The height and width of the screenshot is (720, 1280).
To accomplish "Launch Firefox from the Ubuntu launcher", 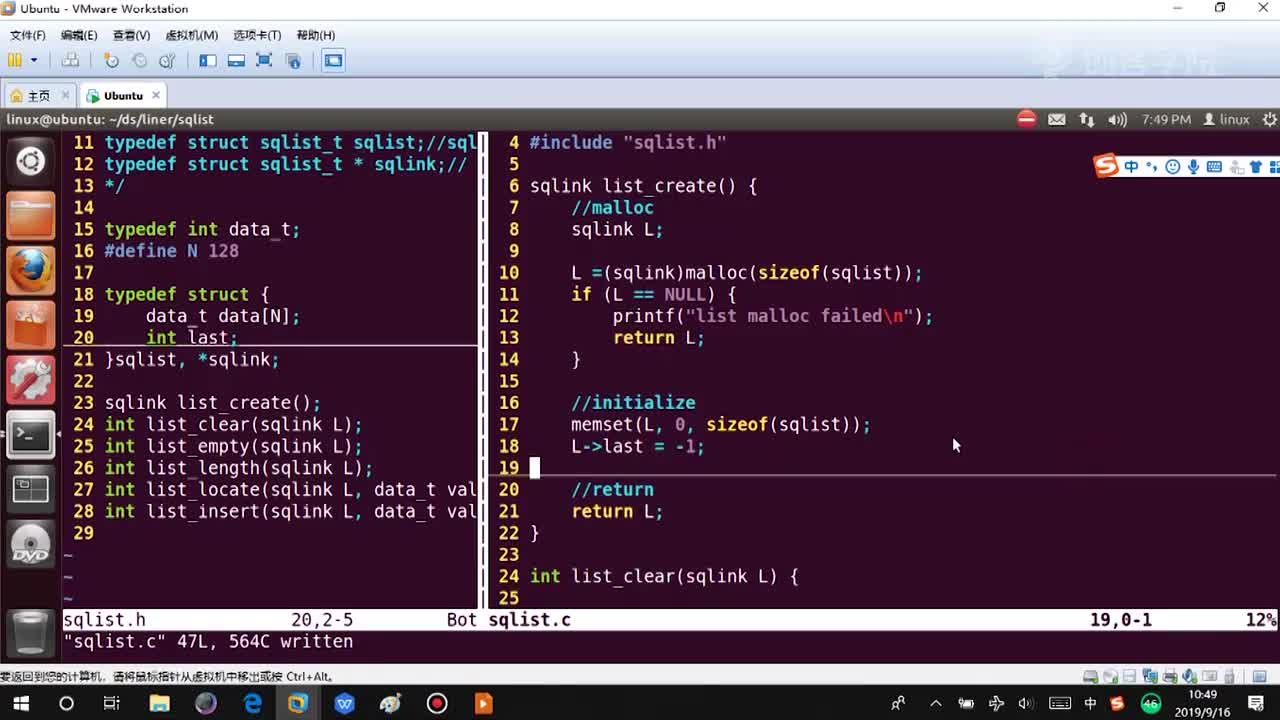I will [x=31, y=269].
